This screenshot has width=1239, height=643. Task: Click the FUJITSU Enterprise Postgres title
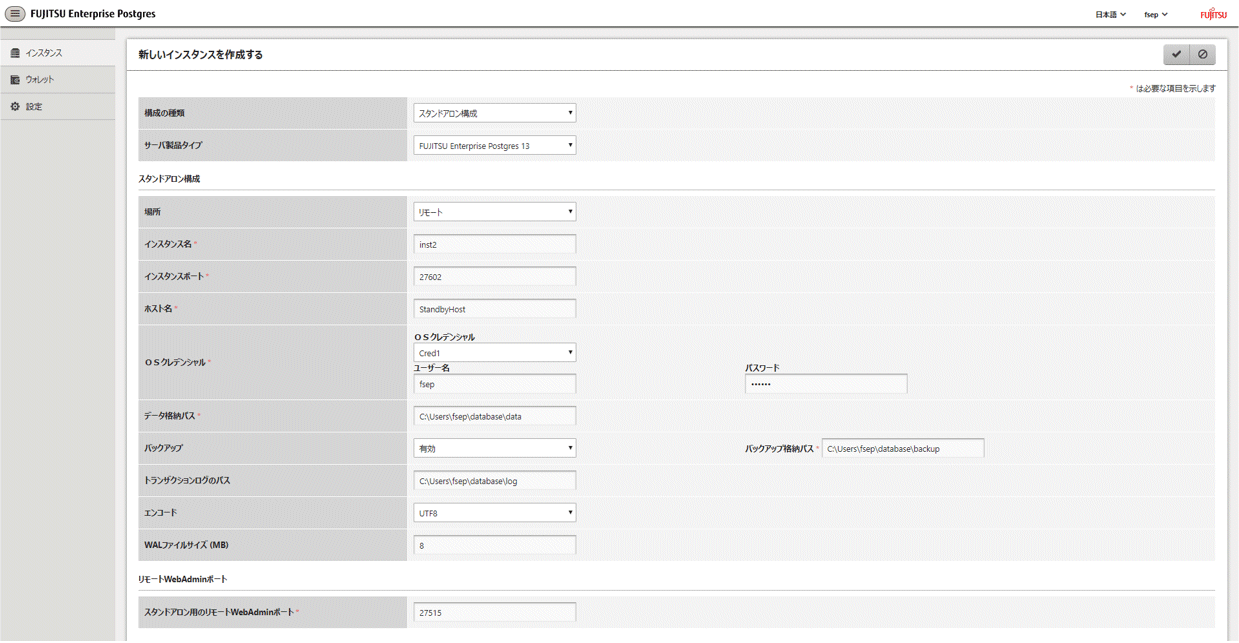93,14
